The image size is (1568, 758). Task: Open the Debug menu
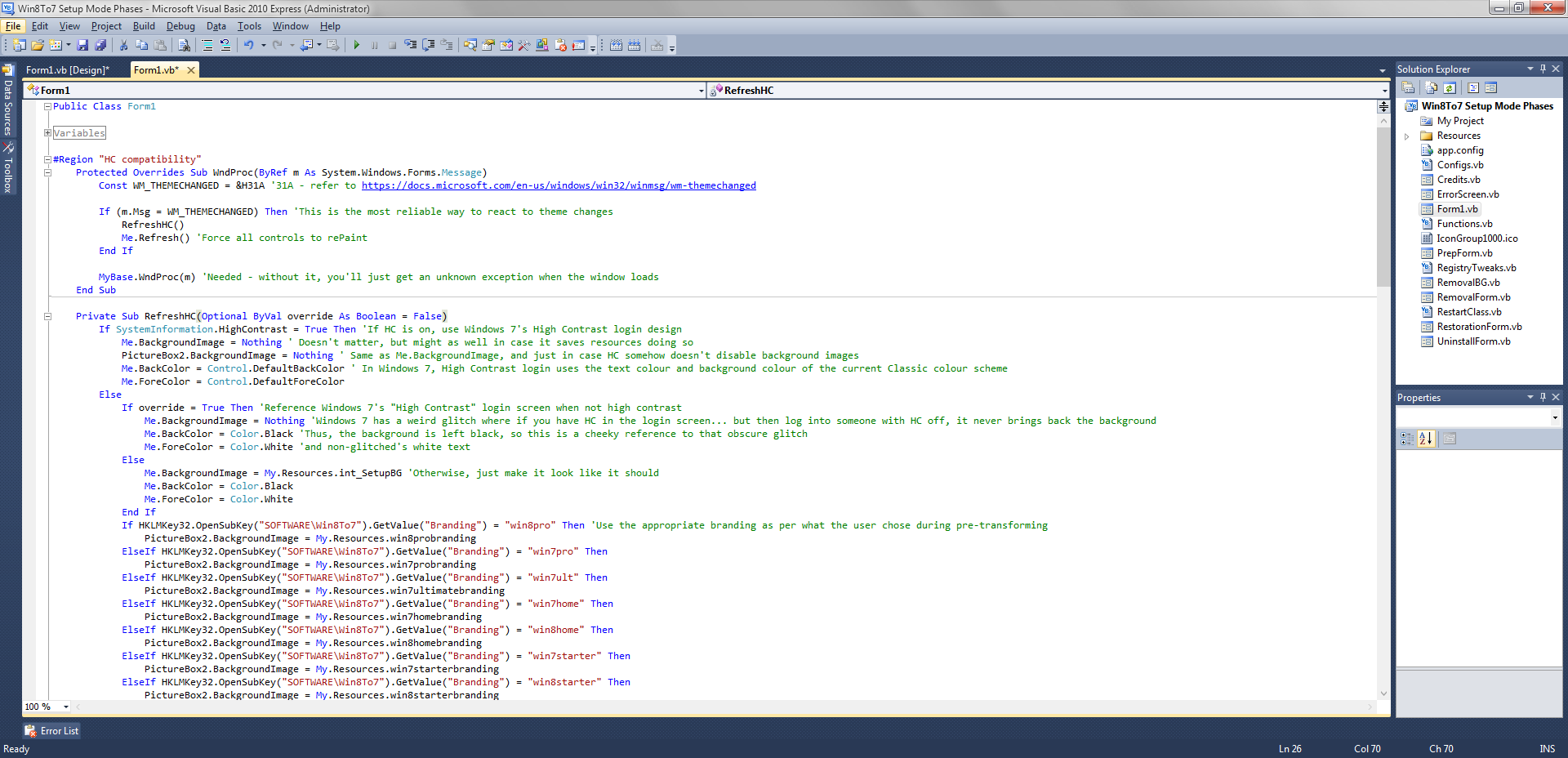click(x=180, y=26)
